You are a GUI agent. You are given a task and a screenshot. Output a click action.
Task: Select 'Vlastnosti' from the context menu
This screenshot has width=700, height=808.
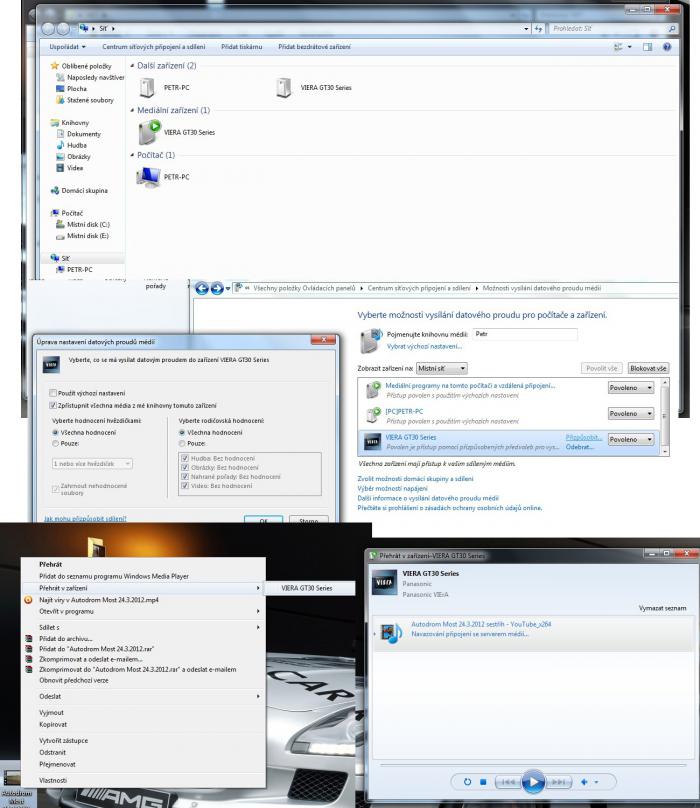52,780
